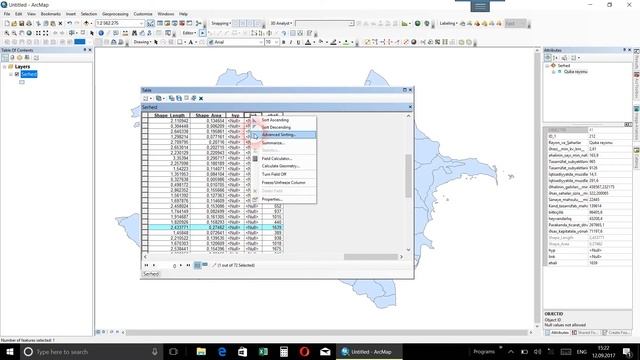Show selected records view button

pyautogui.click(x=204, y=265)
